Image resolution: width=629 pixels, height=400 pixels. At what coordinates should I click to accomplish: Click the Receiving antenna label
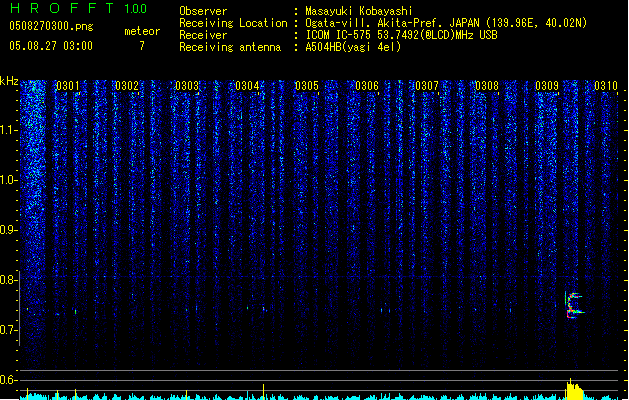[230, 47]
